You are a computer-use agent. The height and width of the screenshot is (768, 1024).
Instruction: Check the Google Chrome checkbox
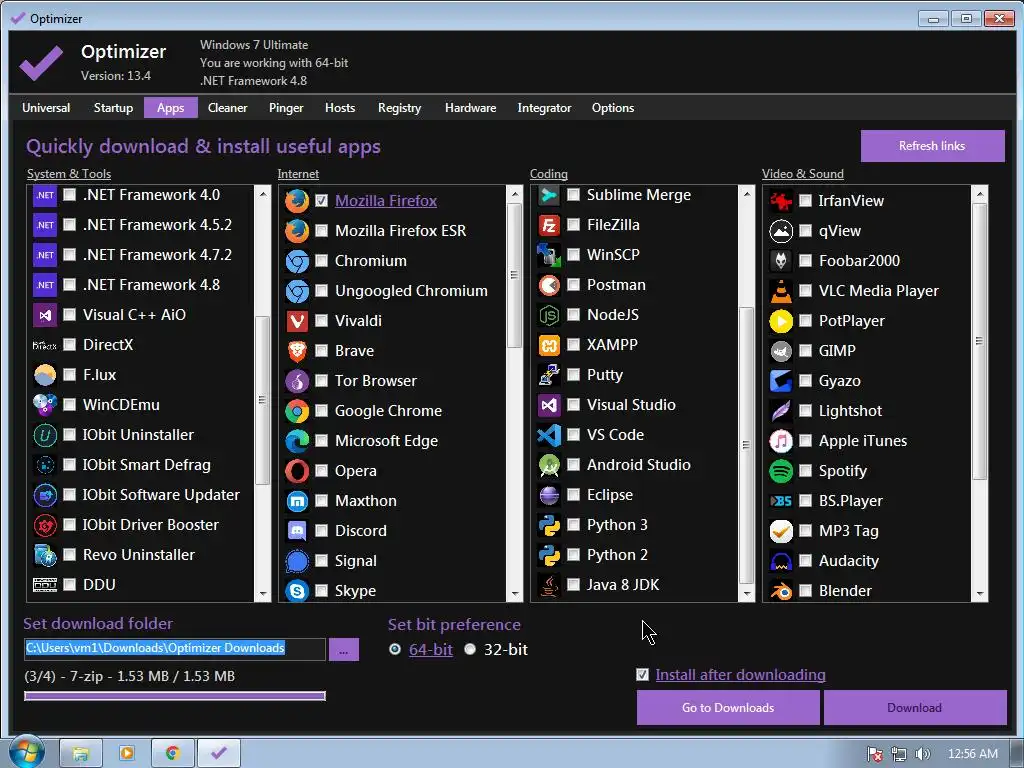click(321, 411)
